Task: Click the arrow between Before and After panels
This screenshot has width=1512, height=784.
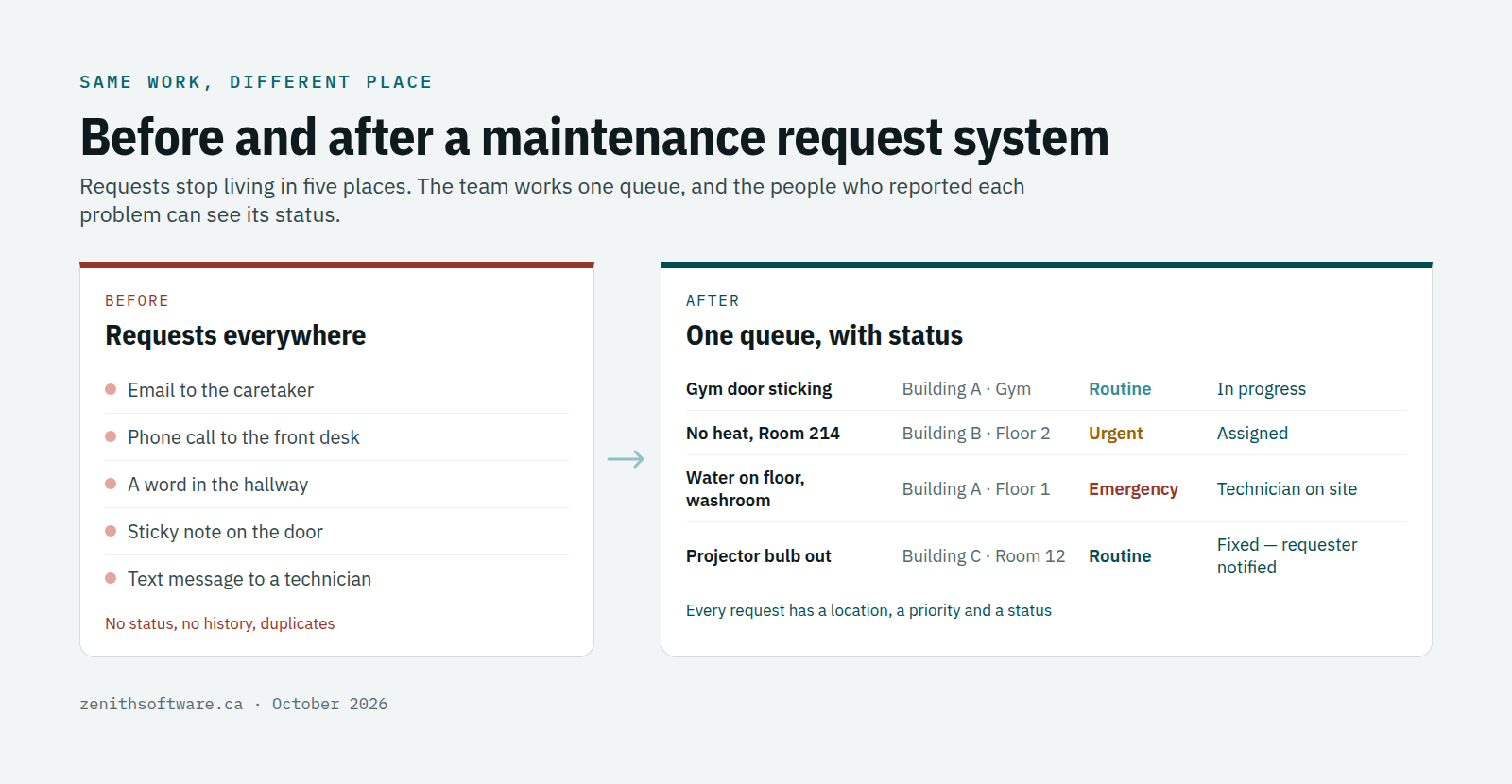Action: (x=626, y=459)
